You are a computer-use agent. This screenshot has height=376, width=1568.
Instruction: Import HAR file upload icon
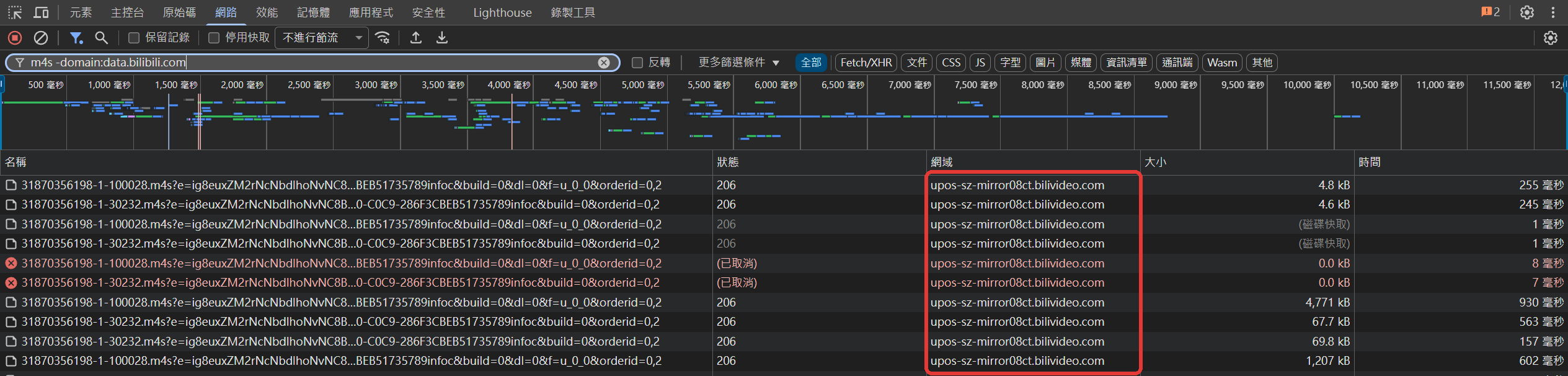click(416, 38)
